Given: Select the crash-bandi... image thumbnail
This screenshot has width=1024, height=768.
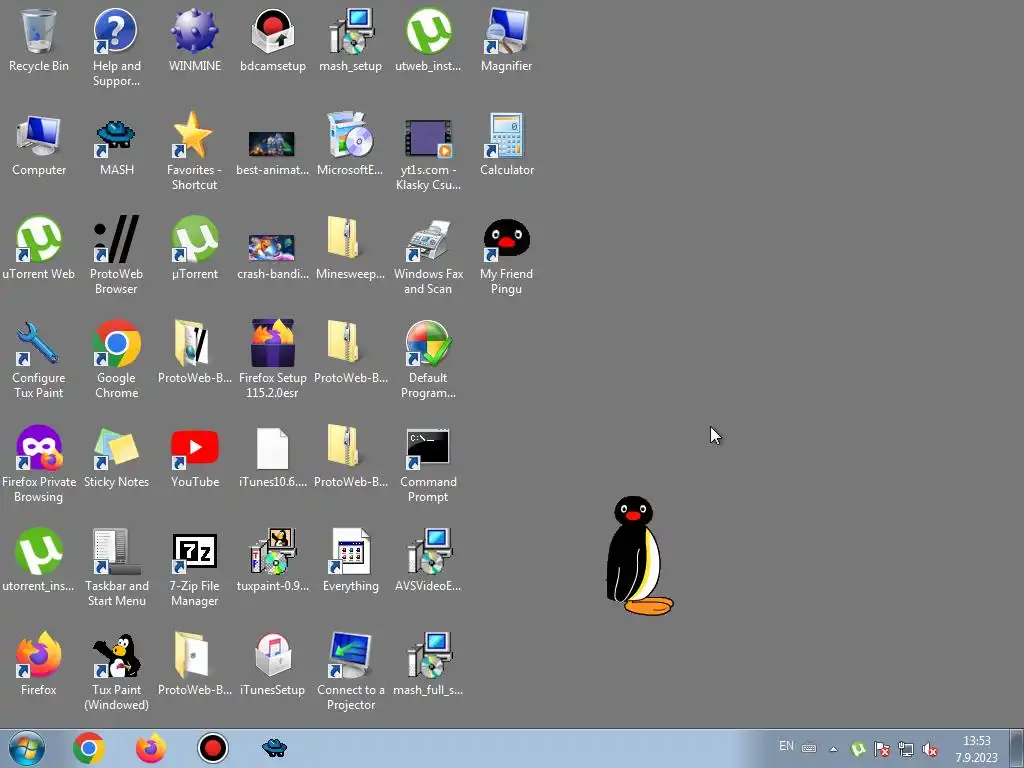Looking at the screenshot, I should 272,248.
